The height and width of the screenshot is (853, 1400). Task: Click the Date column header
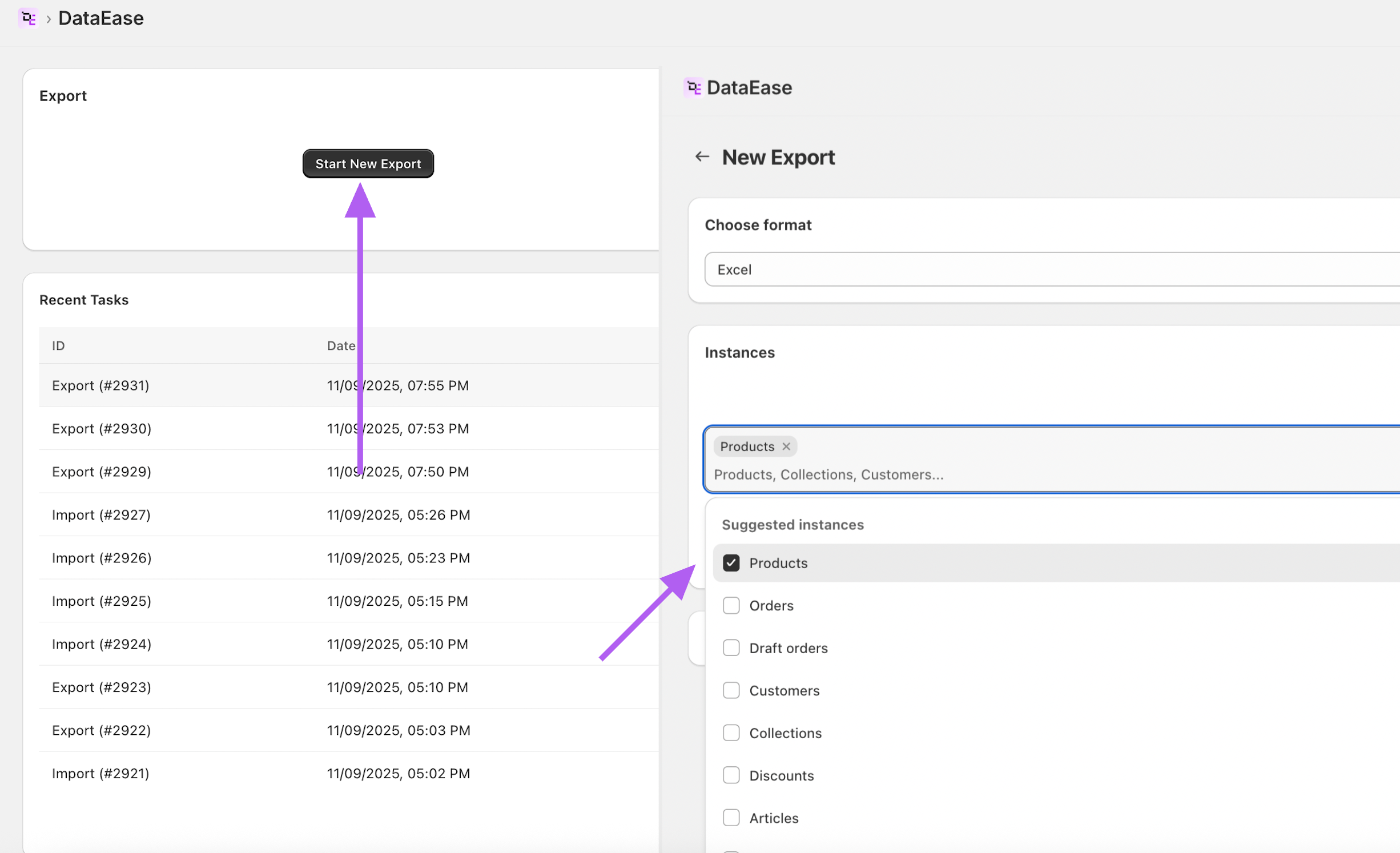(x=341, y=345)
